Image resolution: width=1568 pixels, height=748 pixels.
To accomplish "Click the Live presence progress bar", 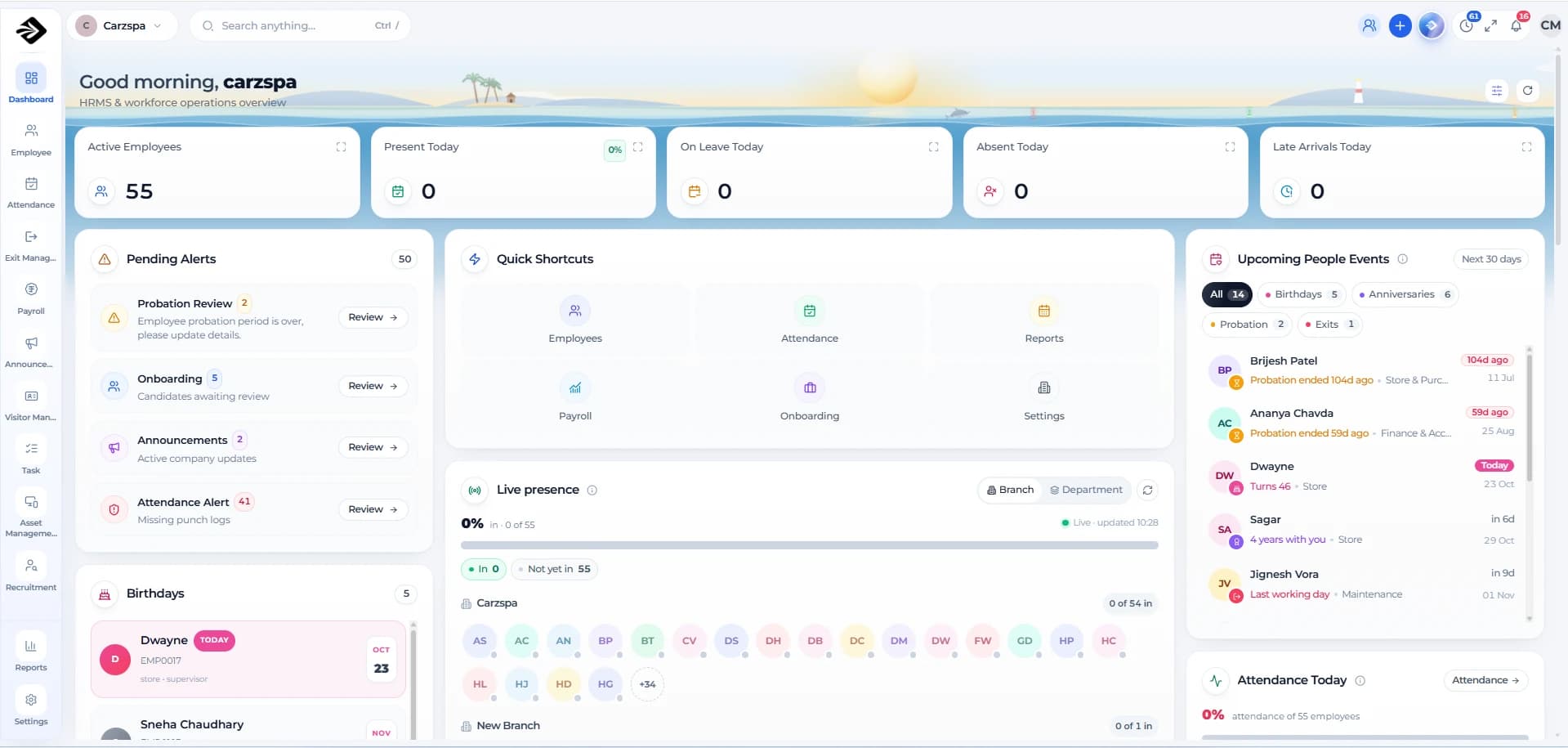I will 809,545.
